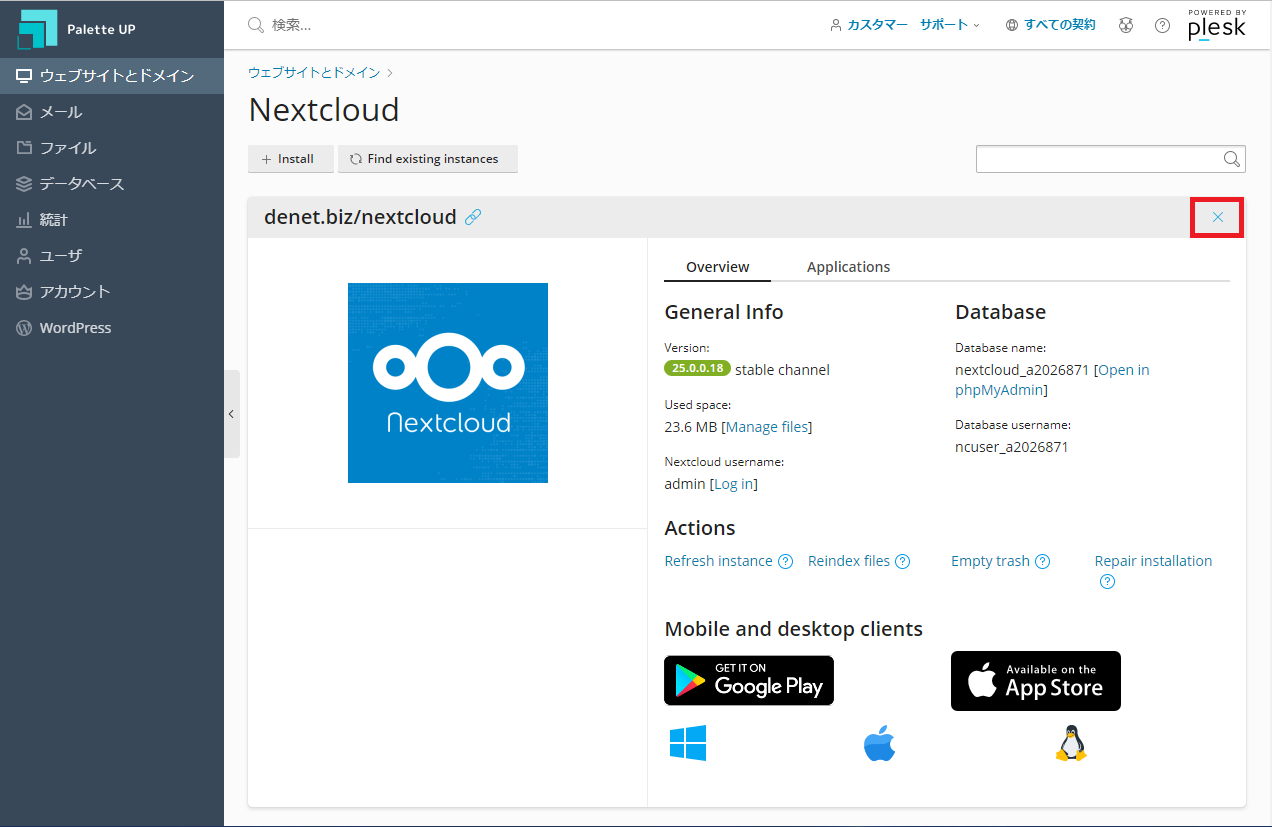Click the Reindex files action
Image resolution: width=1272 pixels, height=827 pixels.
click(x=849, y=561)
